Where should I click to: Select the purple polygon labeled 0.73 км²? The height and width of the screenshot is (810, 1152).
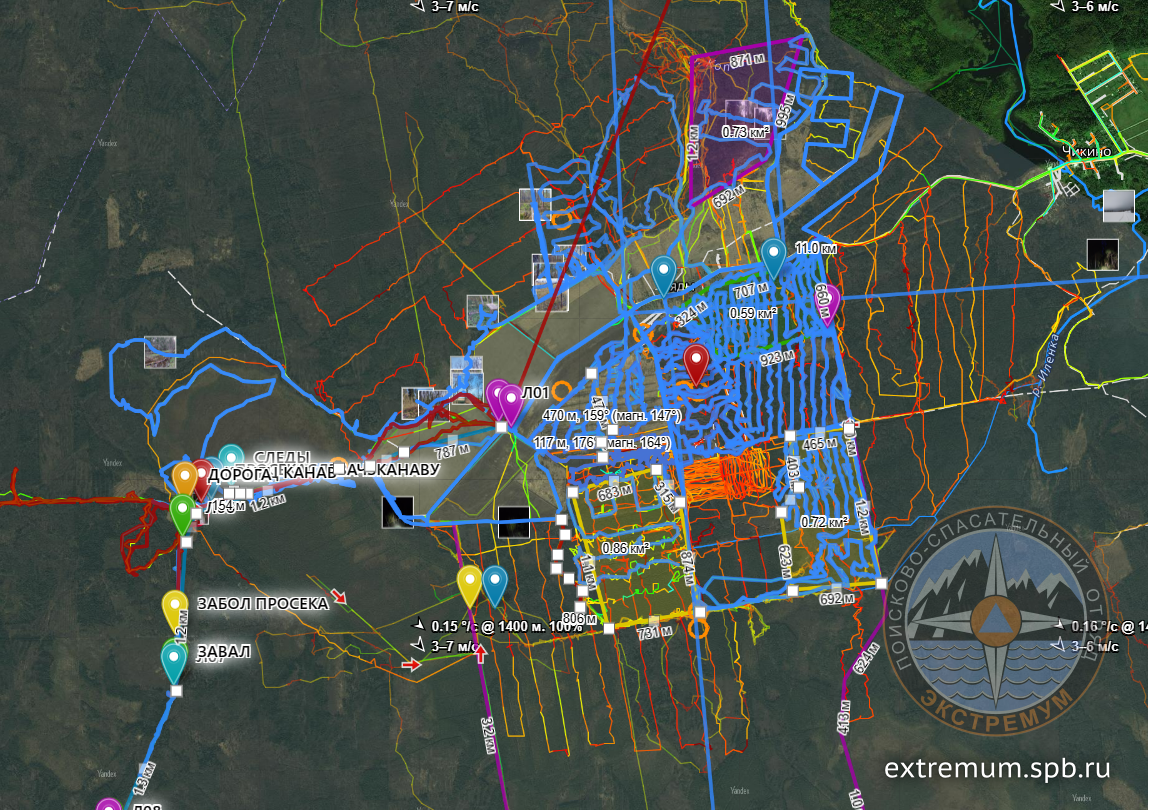740,110
